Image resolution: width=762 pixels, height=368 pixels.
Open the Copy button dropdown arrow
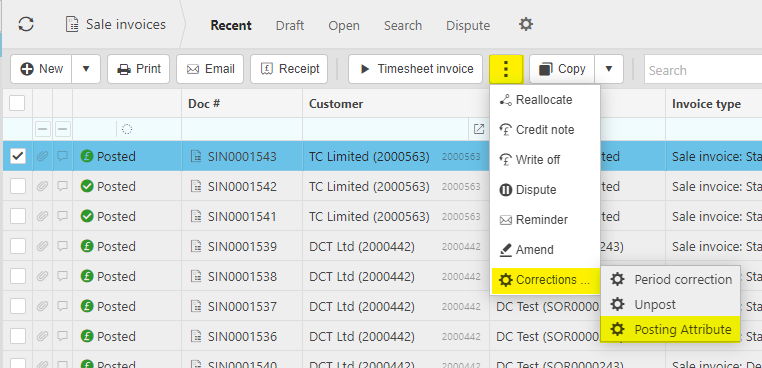608,69
